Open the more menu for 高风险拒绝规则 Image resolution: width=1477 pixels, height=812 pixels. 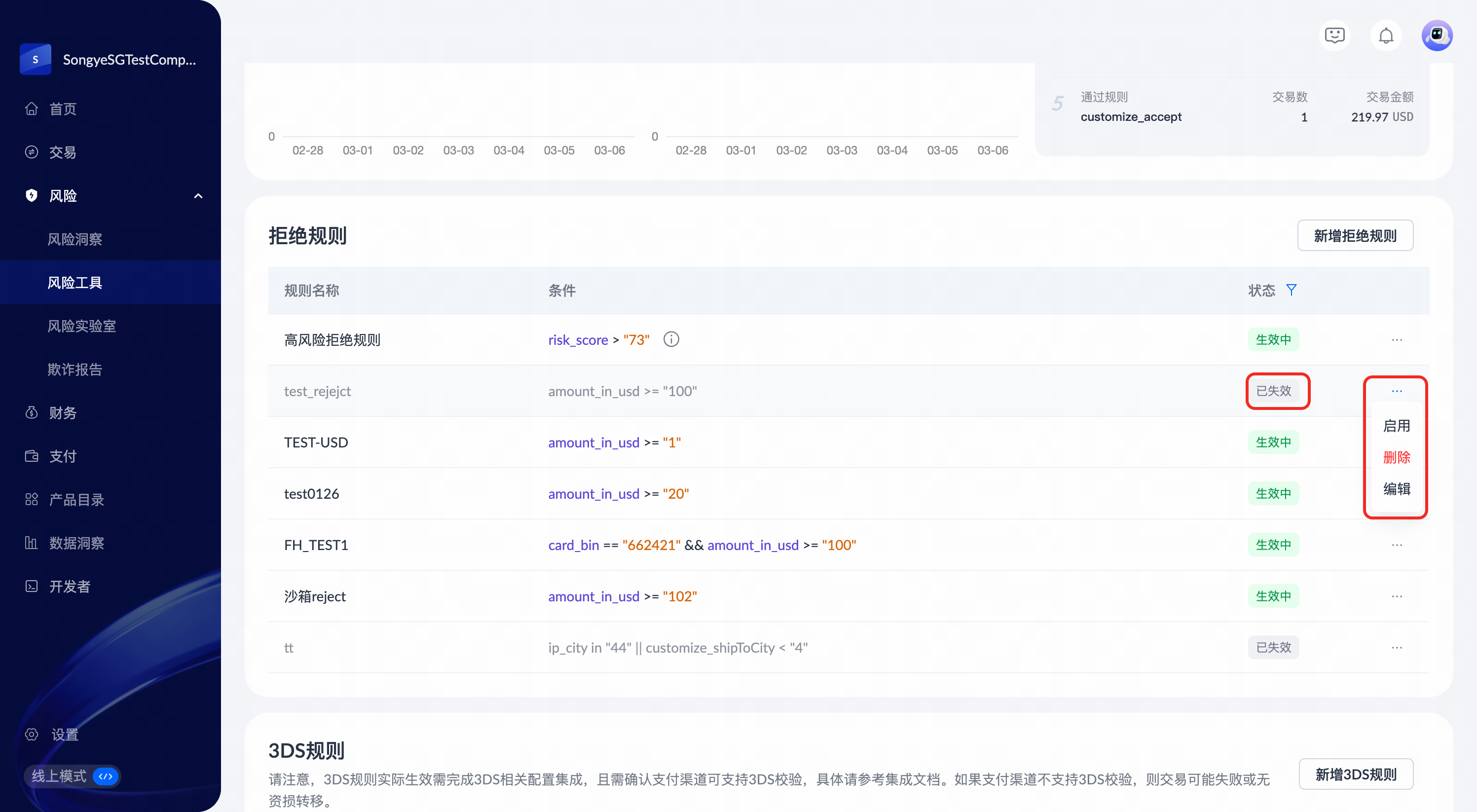pyautogui.click(x=1396, y=340)
